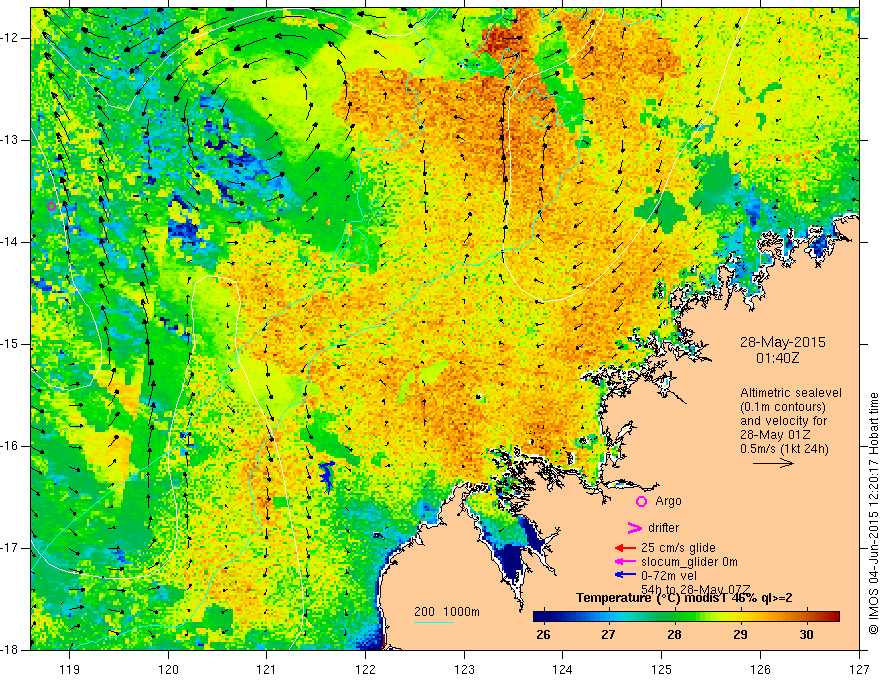Image resolution: width=880 pixels, height=680 pixels.
Task: Click the 126 longitude axis label
Action: [x=760, y=669]
